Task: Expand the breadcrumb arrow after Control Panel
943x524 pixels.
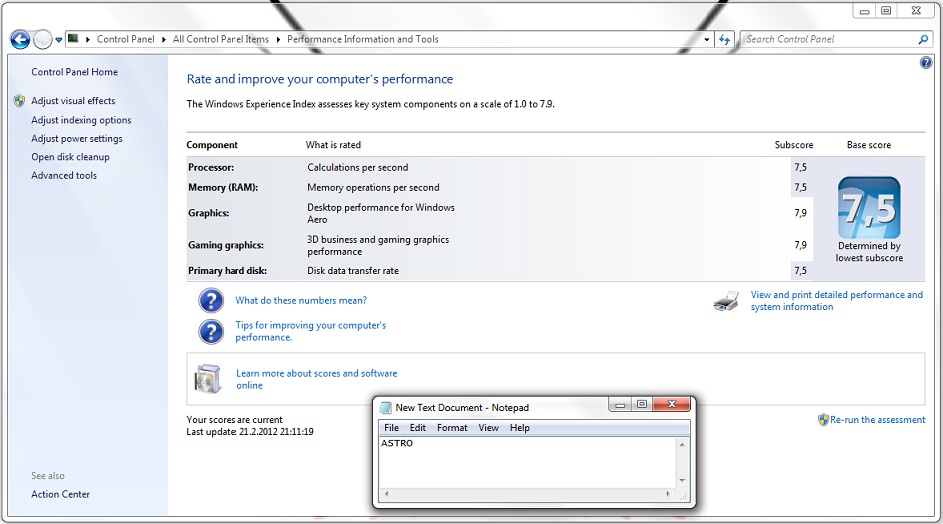Action: pos(164,40)
